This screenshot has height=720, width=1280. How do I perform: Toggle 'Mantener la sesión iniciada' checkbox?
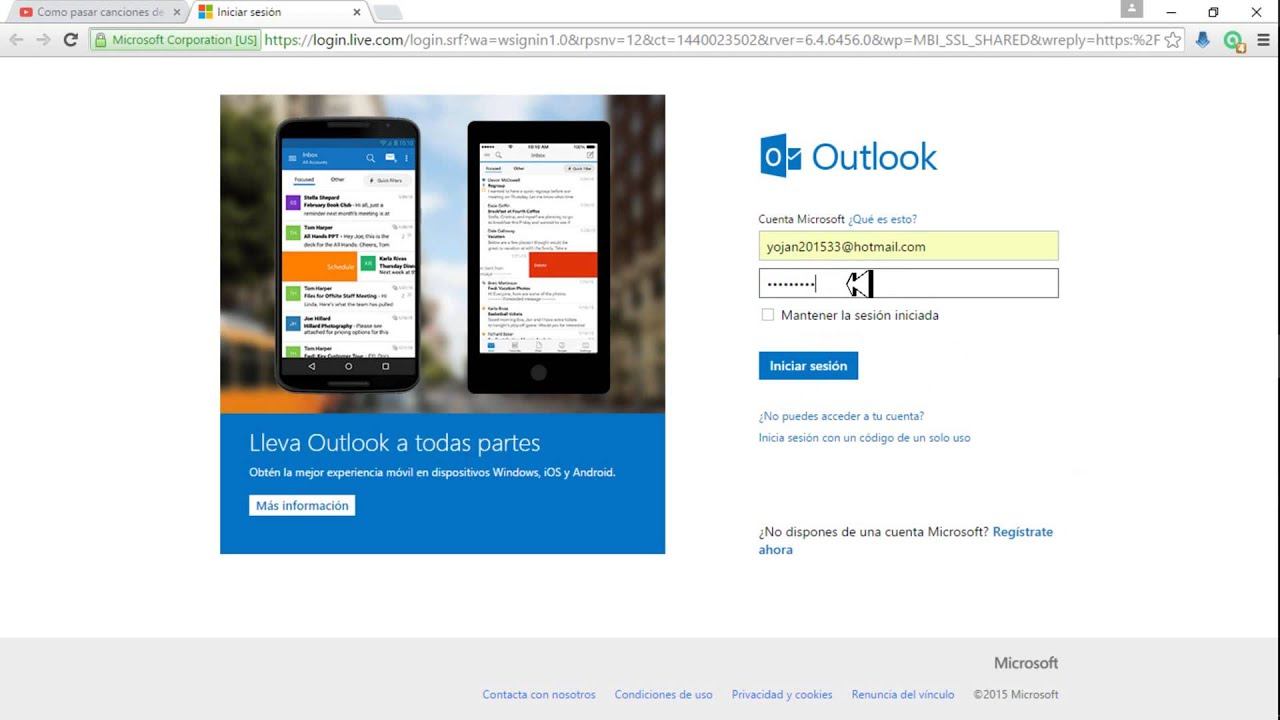point(767,315)
